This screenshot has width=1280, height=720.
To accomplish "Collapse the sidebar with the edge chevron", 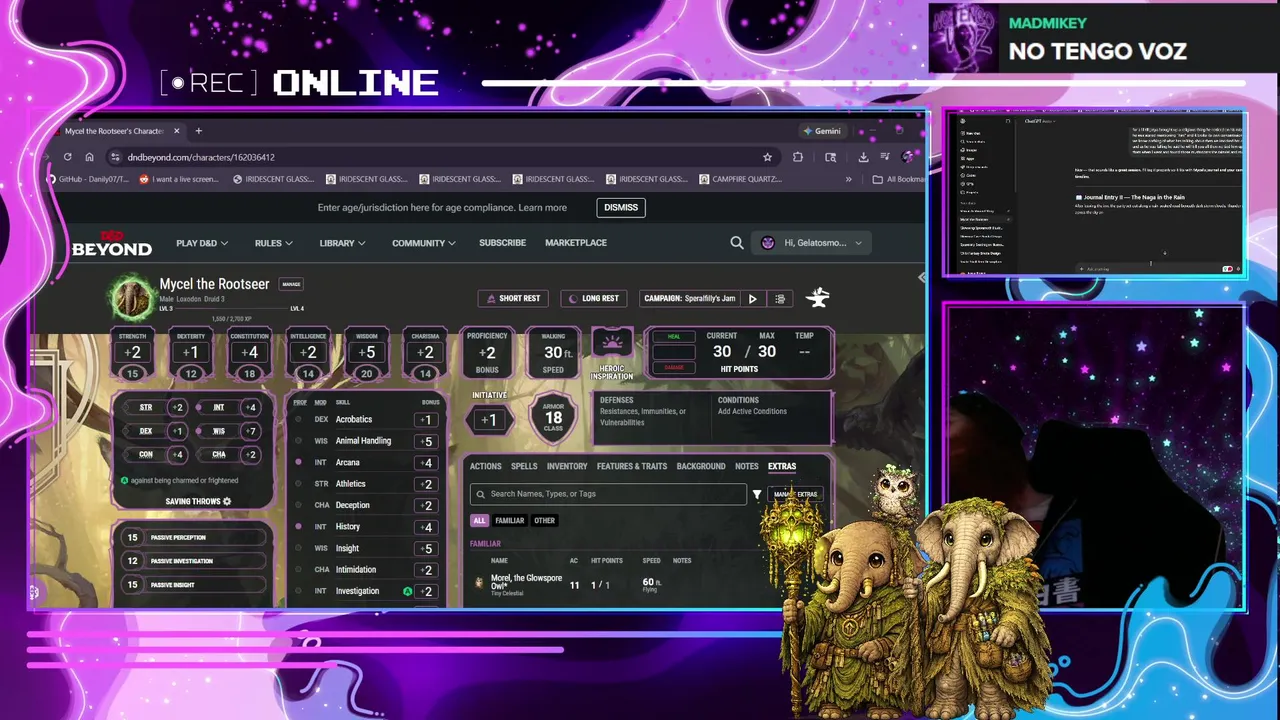I will point(921,277).
